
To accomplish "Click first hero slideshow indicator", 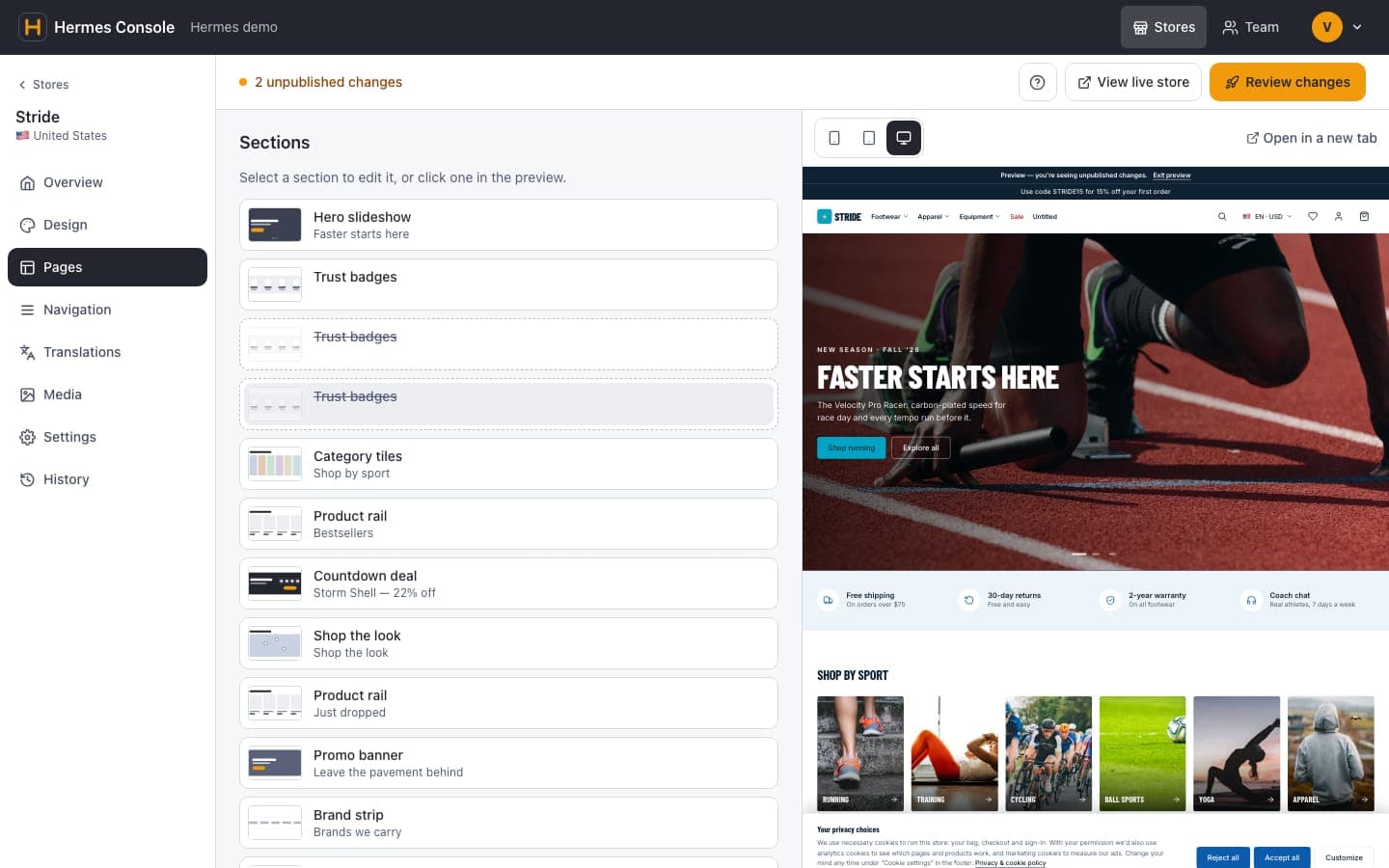I will pyautogui.click(x=1079, y=554).
